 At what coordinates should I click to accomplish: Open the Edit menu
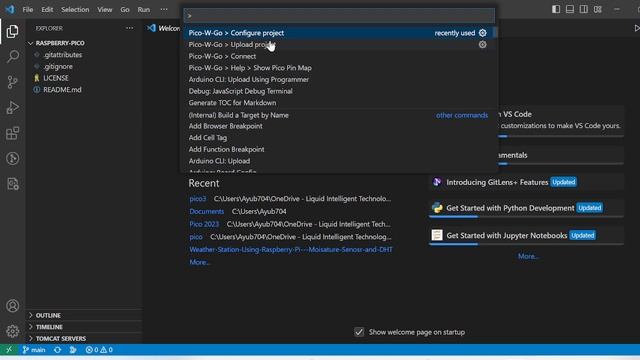point(47,9)
